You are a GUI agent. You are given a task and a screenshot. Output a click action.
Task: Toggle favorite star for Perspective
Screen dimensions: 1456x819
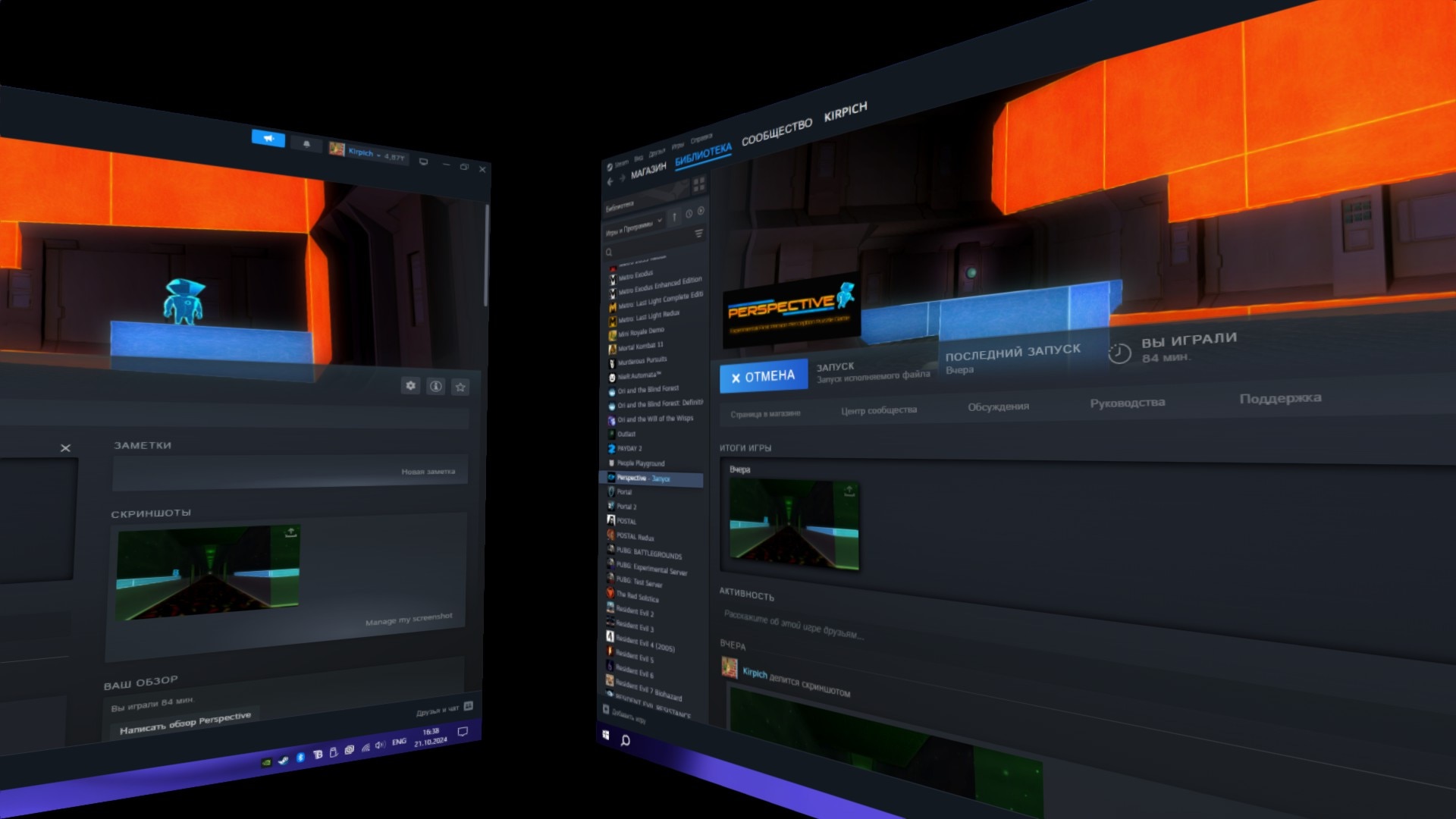[x=460, y=387]
